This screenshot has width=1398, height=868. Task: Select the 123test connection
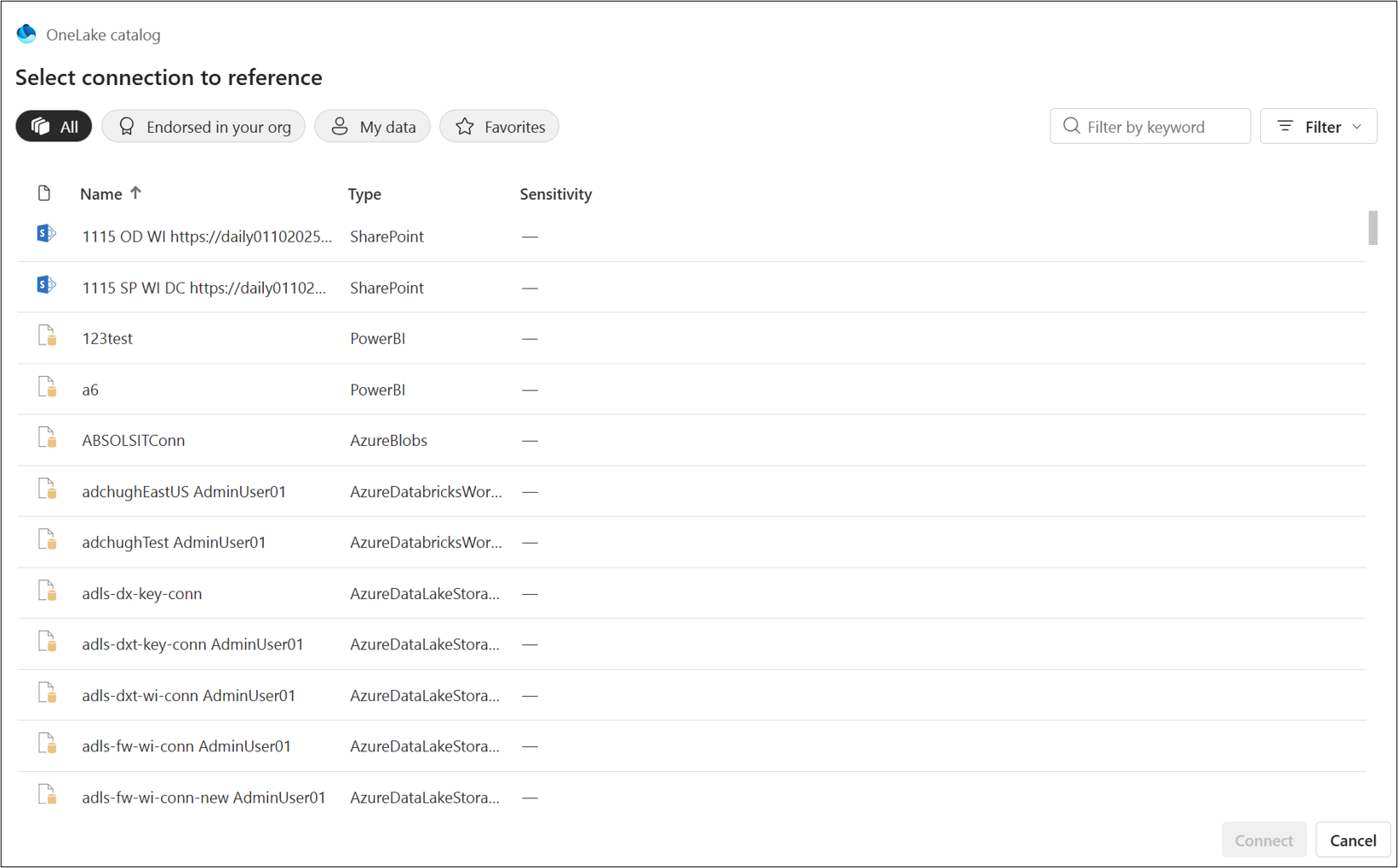(x=107, y=339)
